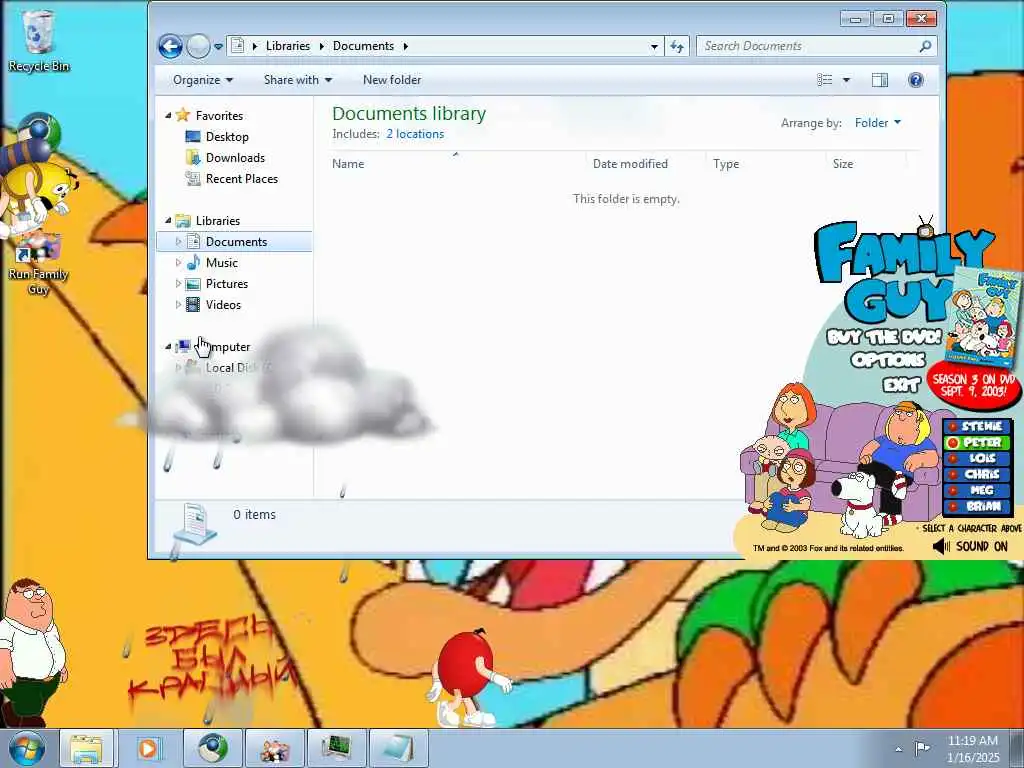Collapse the Libraries tree group
Image resolution: width=1024 pixels, height=768 pixels.
(x=168, y=221)
